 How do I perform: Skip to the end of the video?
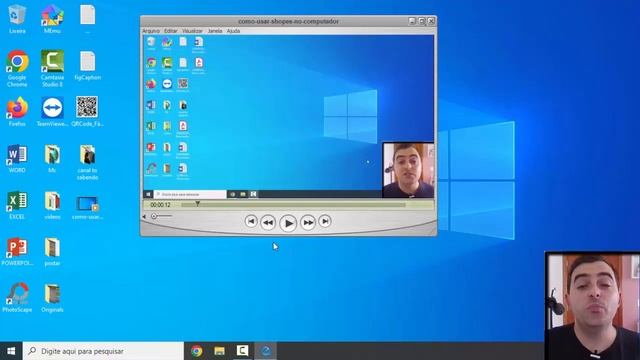[x=325, y=221]
